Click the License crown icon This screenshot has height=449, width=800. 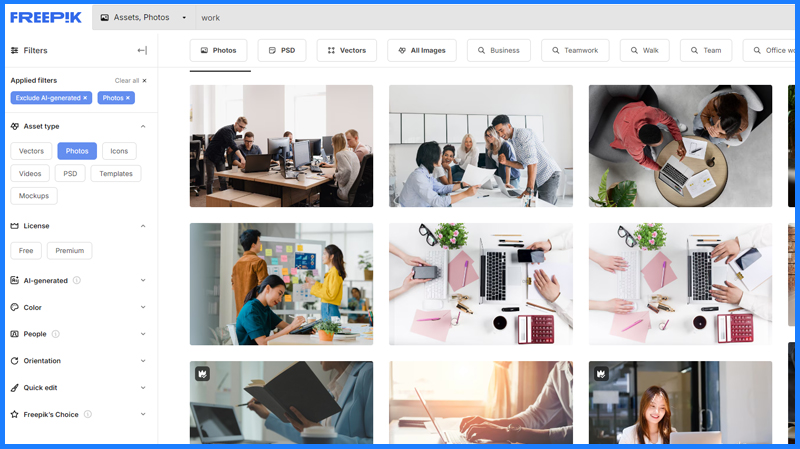pyautogui.click(x=14, y=226)
